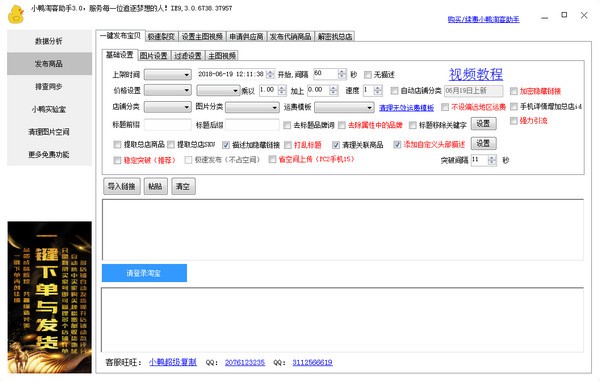Enable the 标题移除关键字 checkbox
The height and width of the screenshot is (381, 600).
click(412, 125)
